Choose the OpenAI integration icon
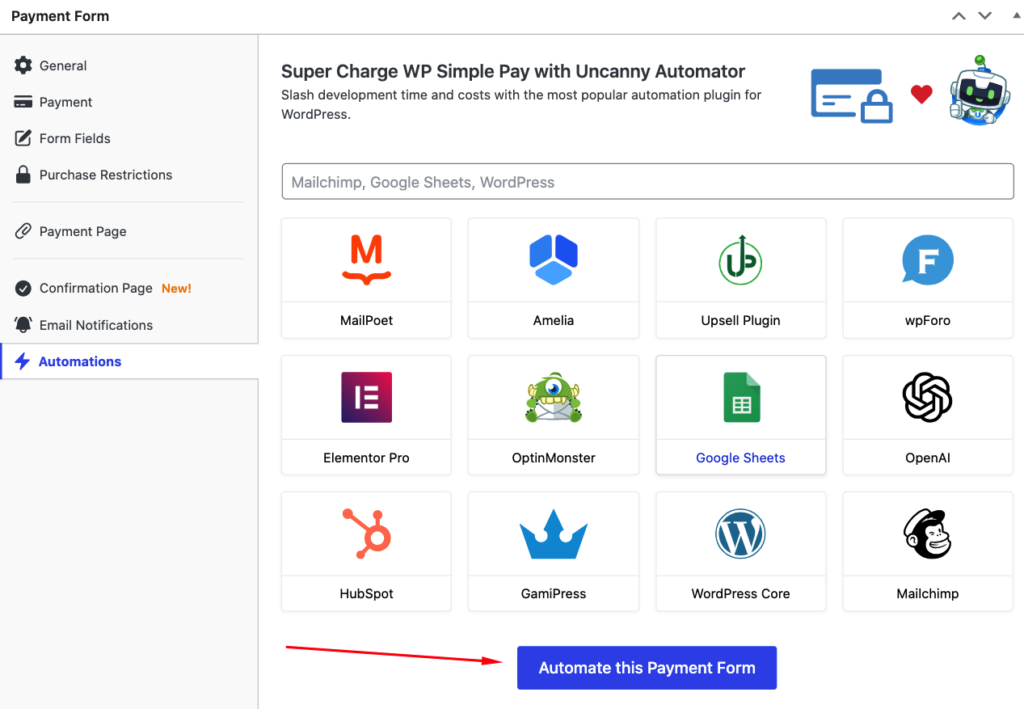1024x709 pixels. pos(927,397)
